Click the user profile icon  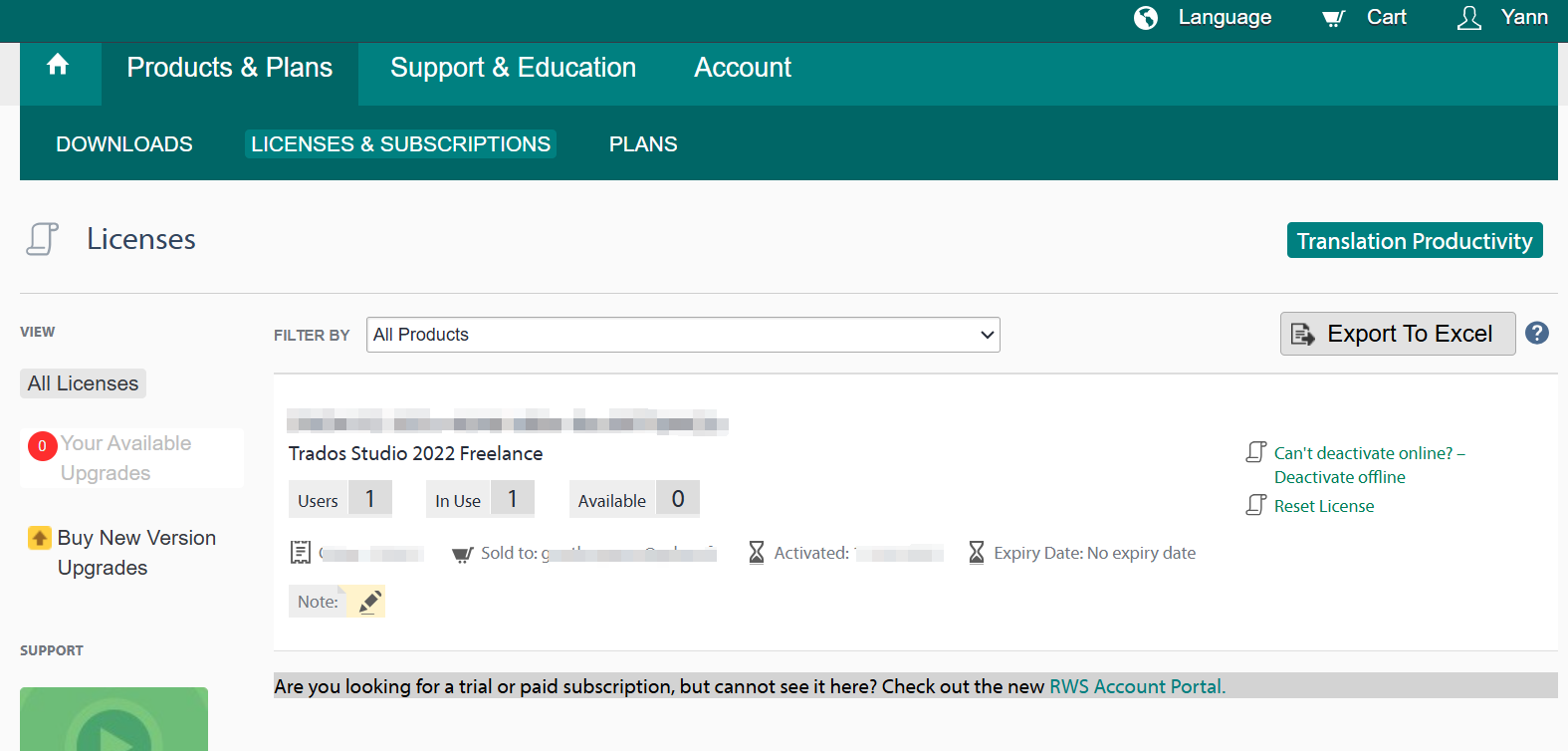click(1469, 18)
